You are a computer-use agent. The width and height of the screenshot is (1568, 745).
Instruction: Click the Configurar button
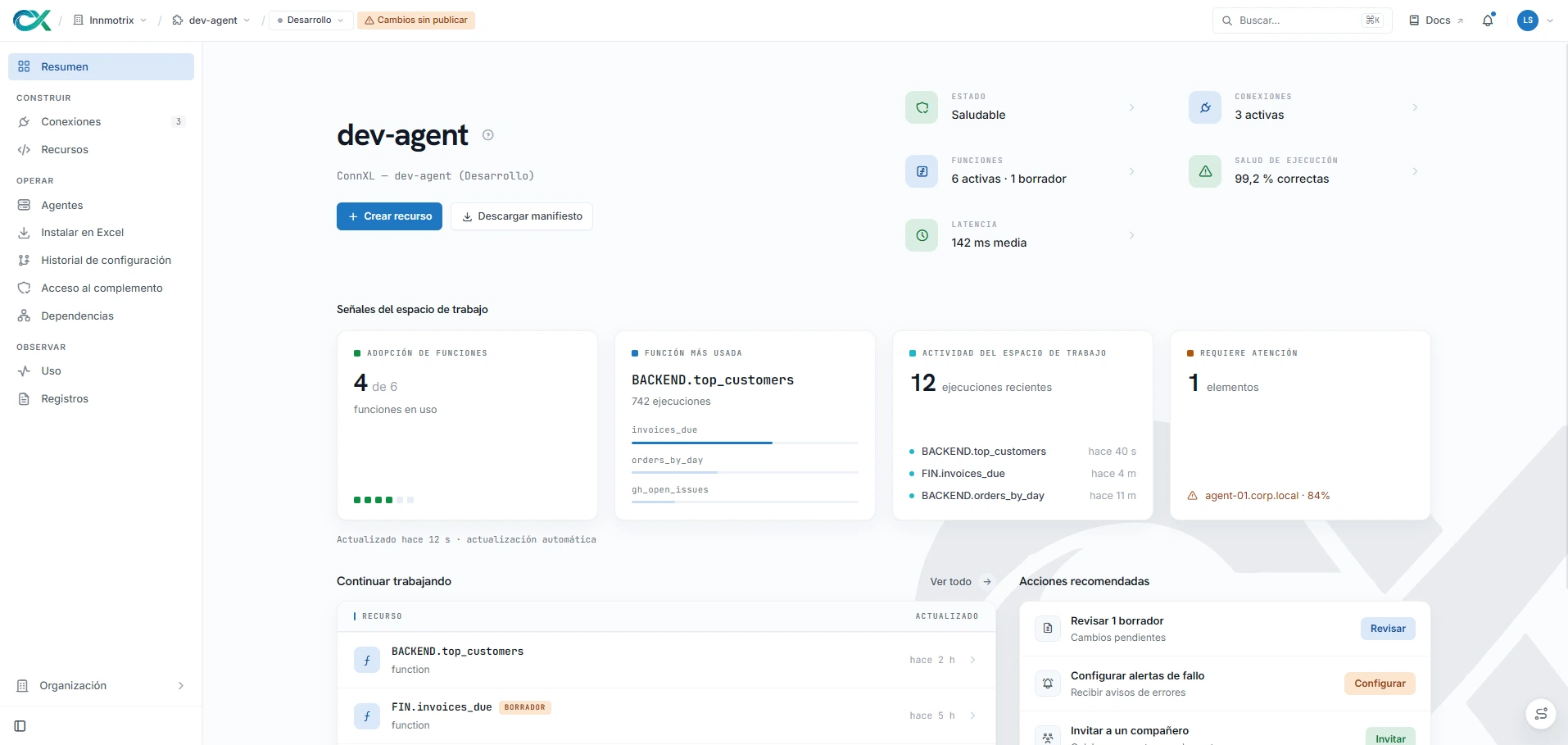[1380, 684]
